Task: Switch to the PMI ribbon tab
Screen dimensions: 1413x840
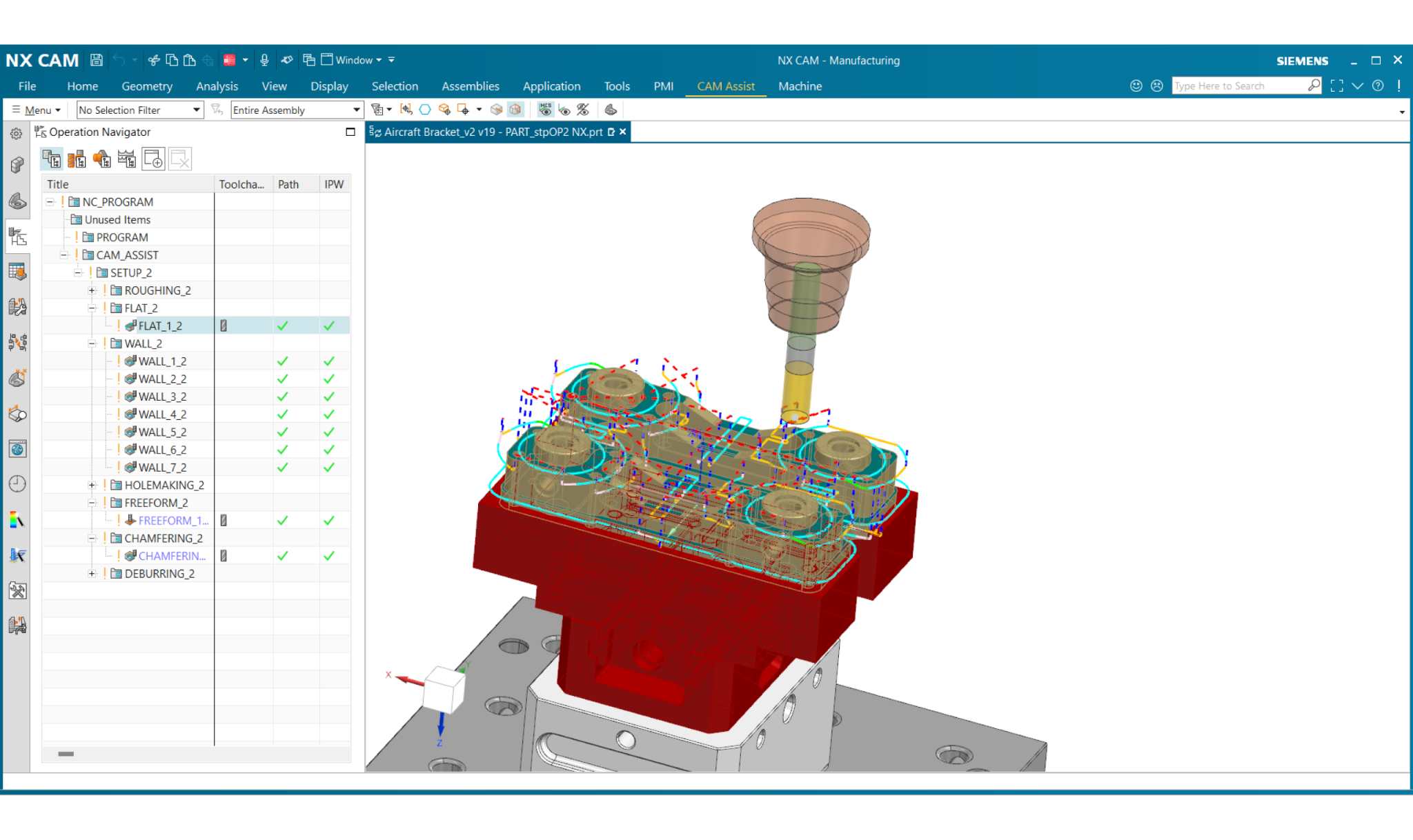Action: (x=663, y=86)
